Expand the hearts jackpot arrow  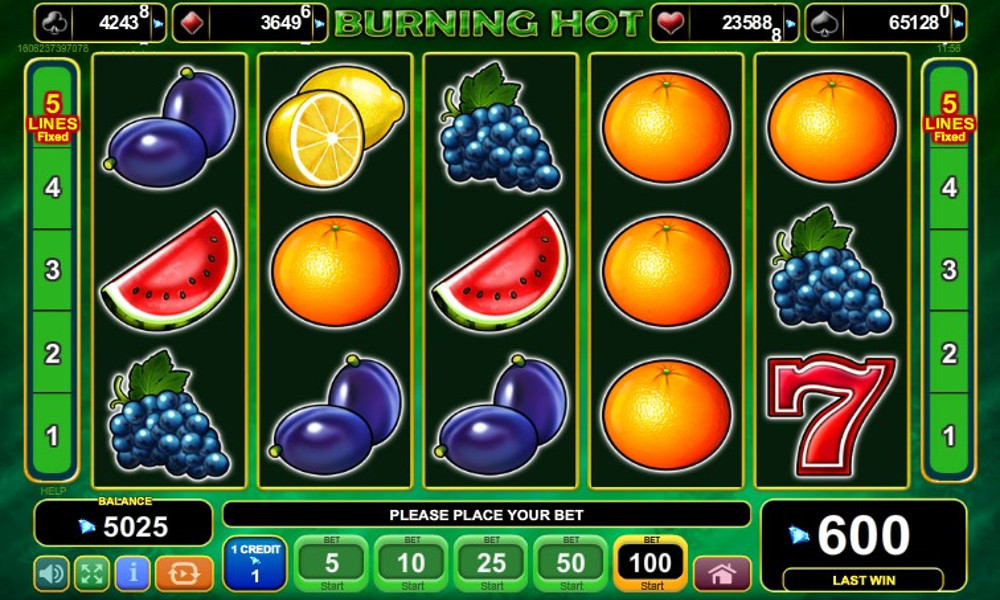[x=791, y=24]
